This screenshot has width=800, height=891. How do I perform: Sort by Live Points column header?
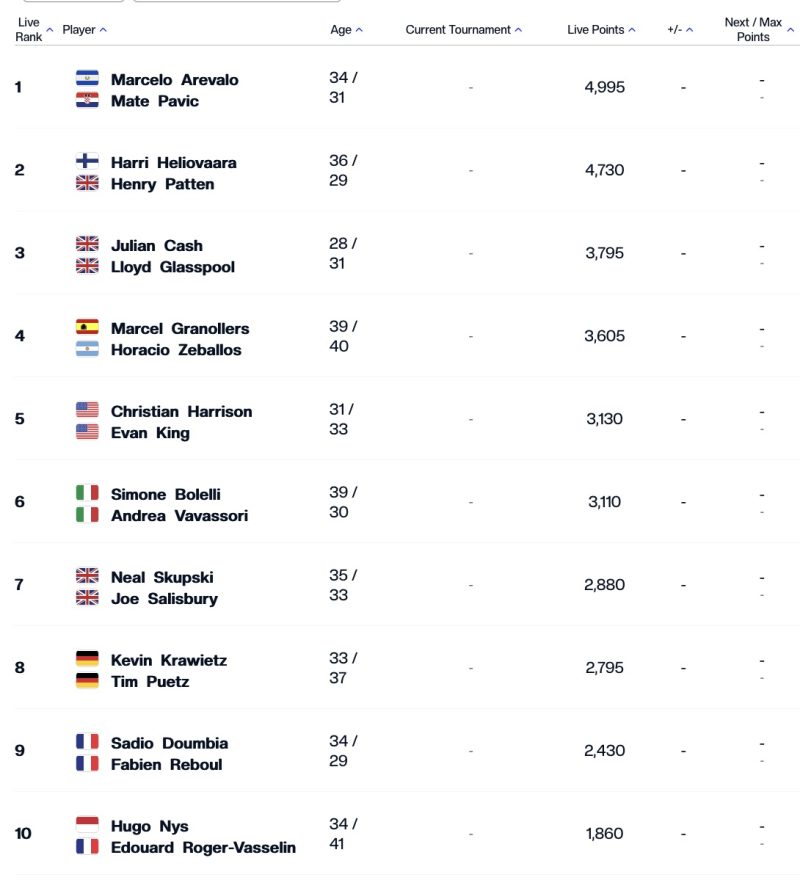tap(601, 30)
